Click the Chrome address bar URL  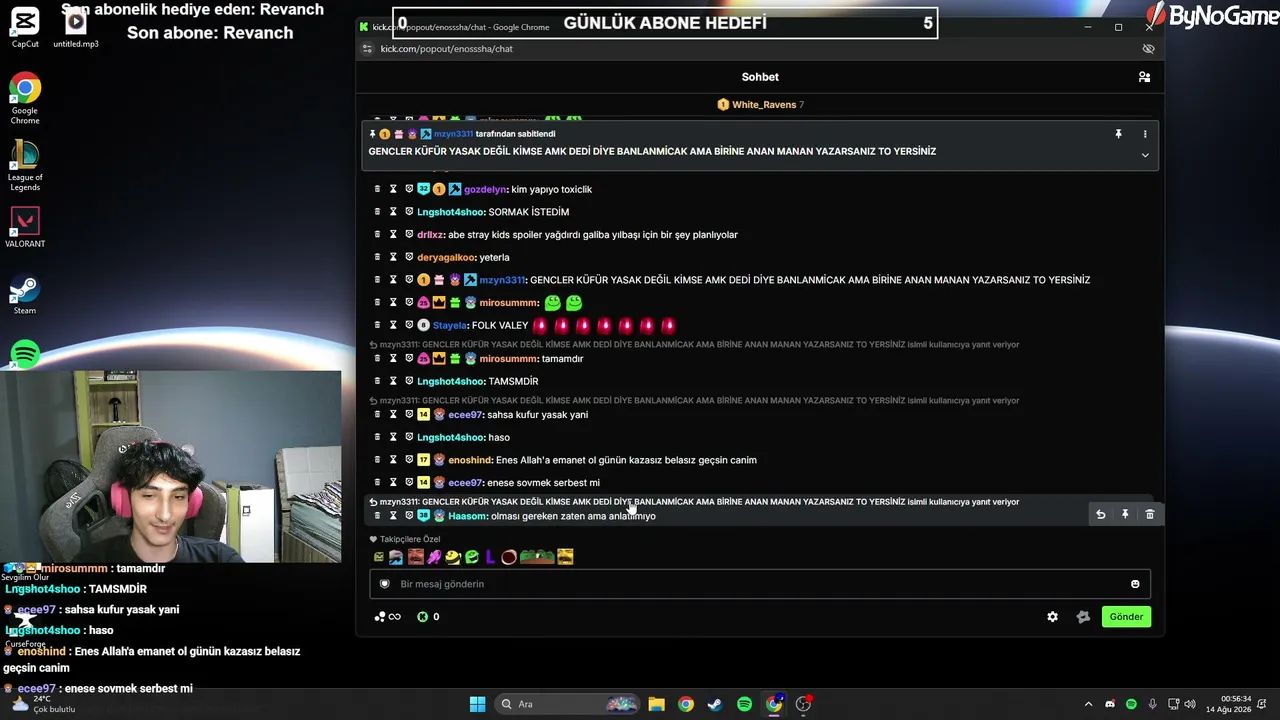(447, 49)
